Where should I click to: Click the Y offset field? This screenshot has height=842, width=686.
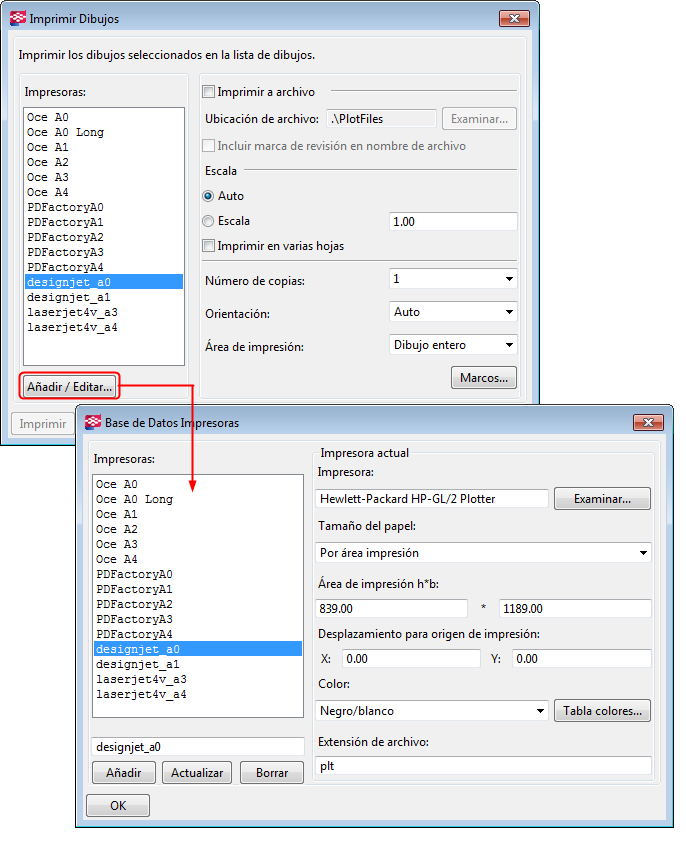coord(582,659)
